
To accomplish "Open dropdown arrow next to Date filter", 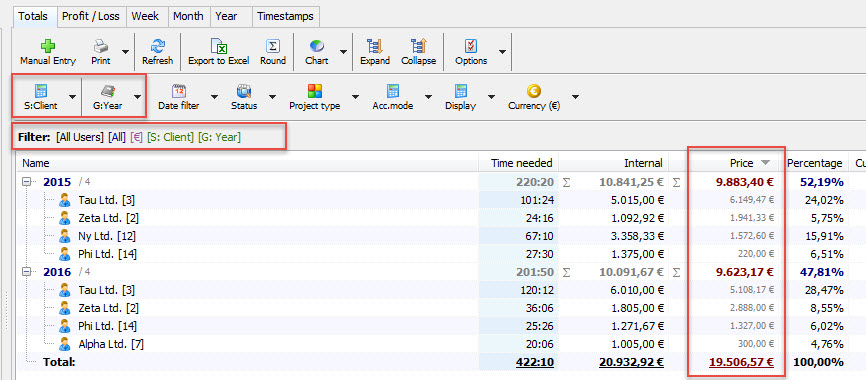I will pos(214,97).
